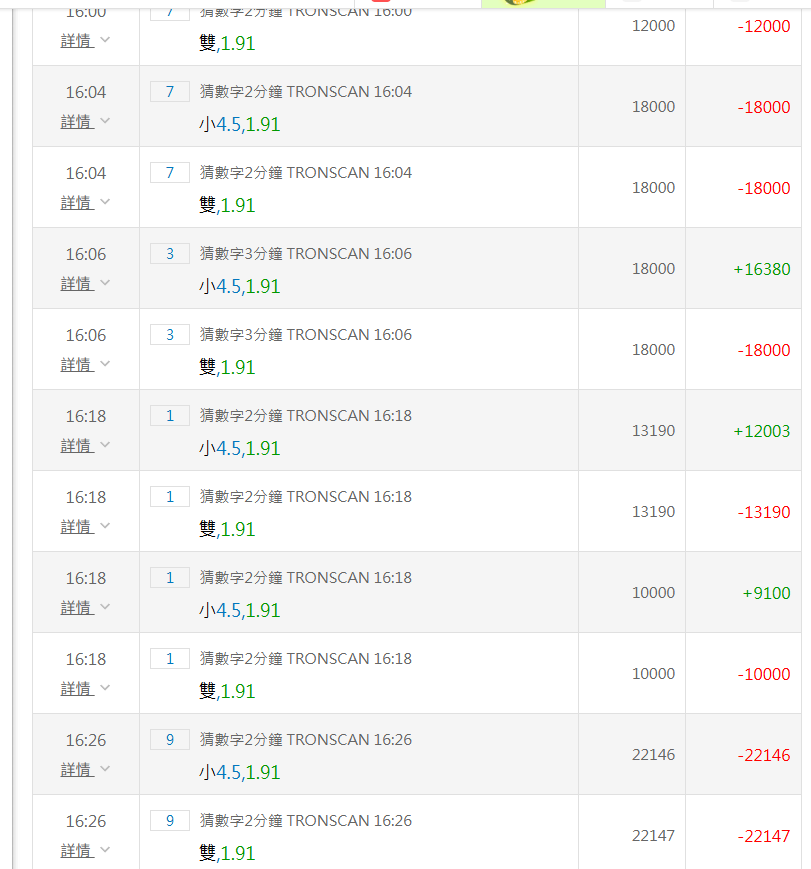
Task: Click number badge 1 on the +12003 row
Action: pos(170,416)
